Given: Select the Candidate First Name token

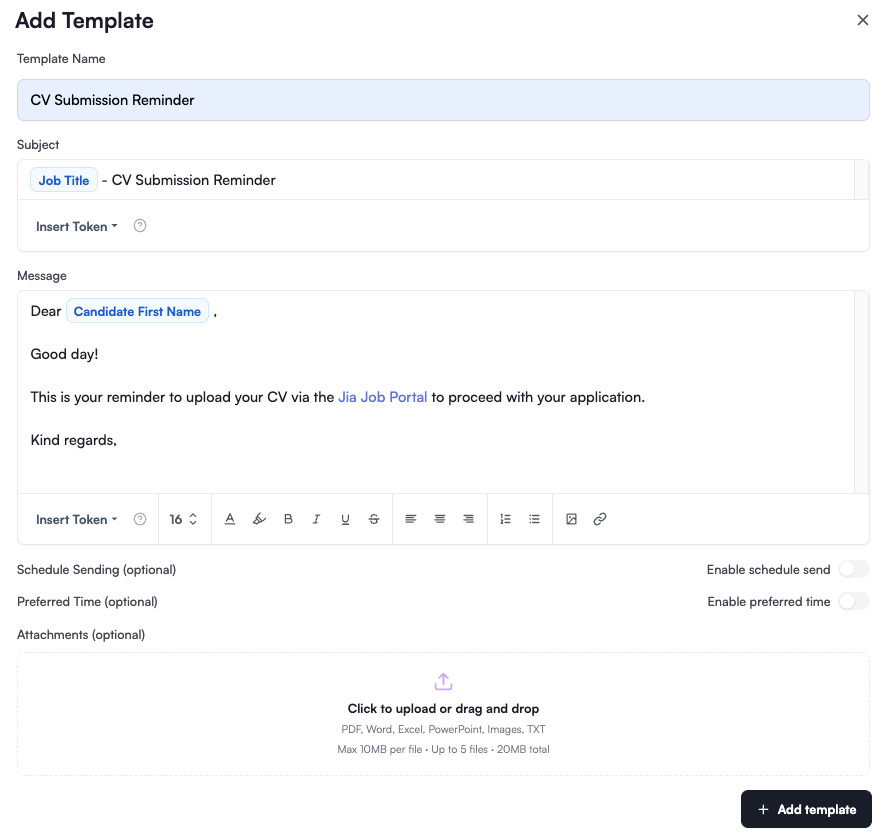Looking at the screenshot, I should [x=137, y=311].
